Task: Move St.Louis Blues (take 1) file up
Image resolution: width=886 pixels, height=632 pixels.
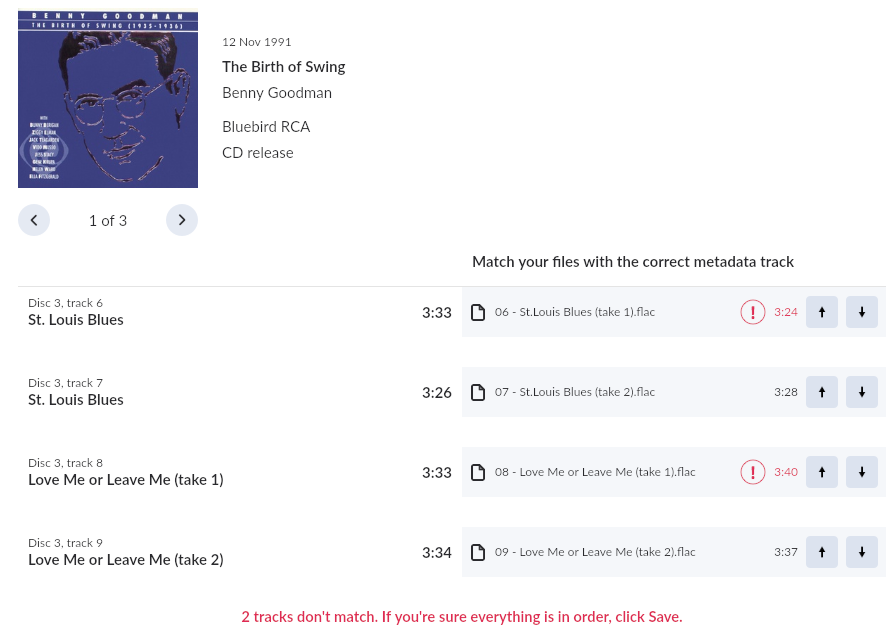Action: 822,312
